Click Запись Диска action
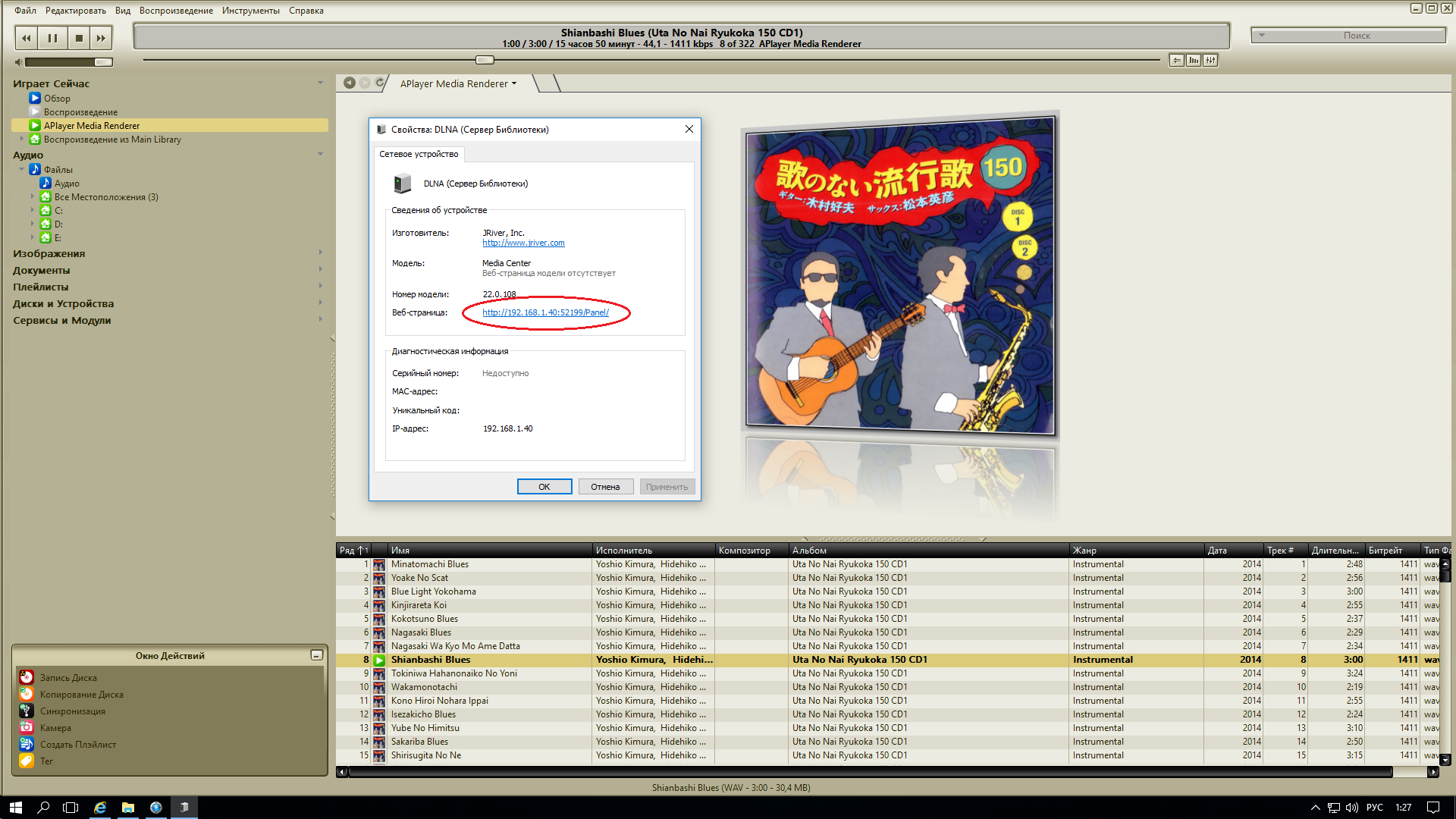This screenshot has height=819, width=1456. coord(68,678)
